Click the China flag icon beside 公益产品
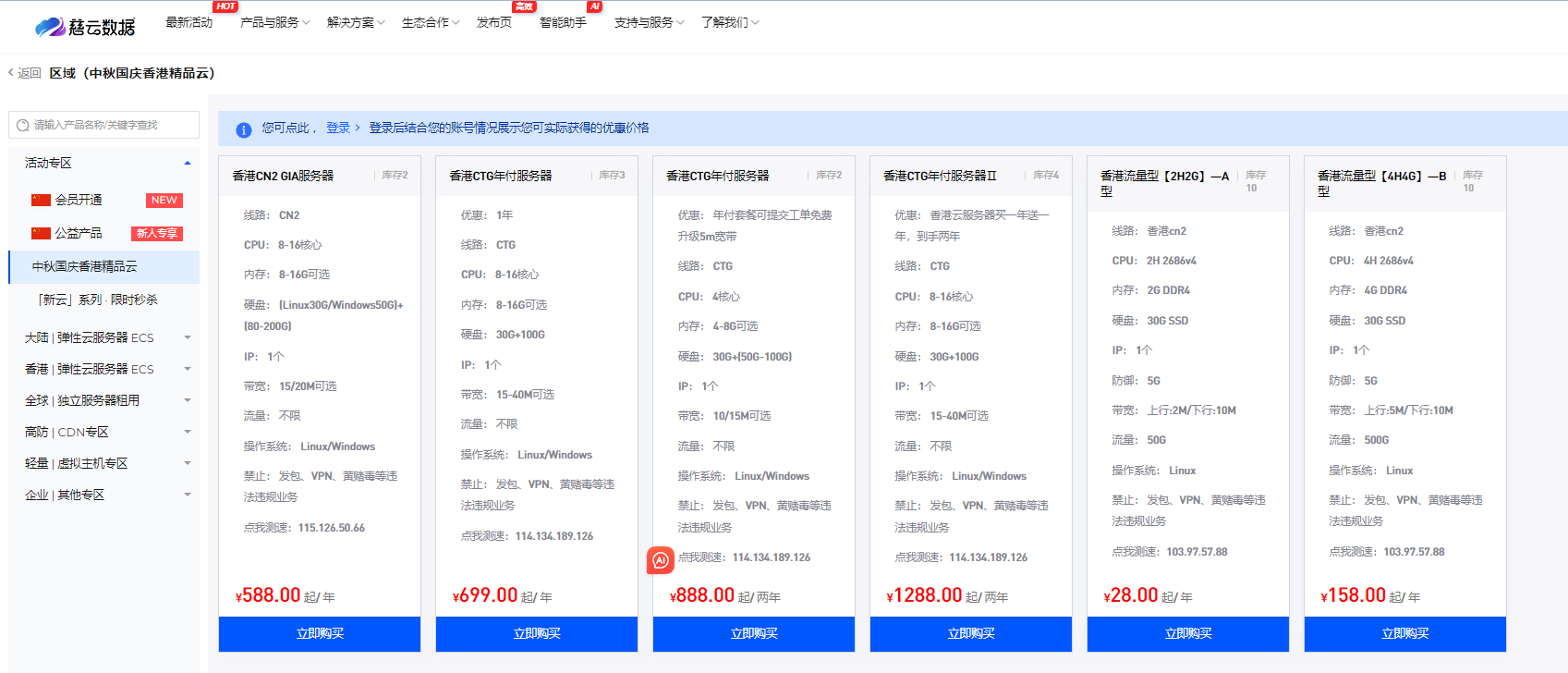1568x673 pixels. 41,234
